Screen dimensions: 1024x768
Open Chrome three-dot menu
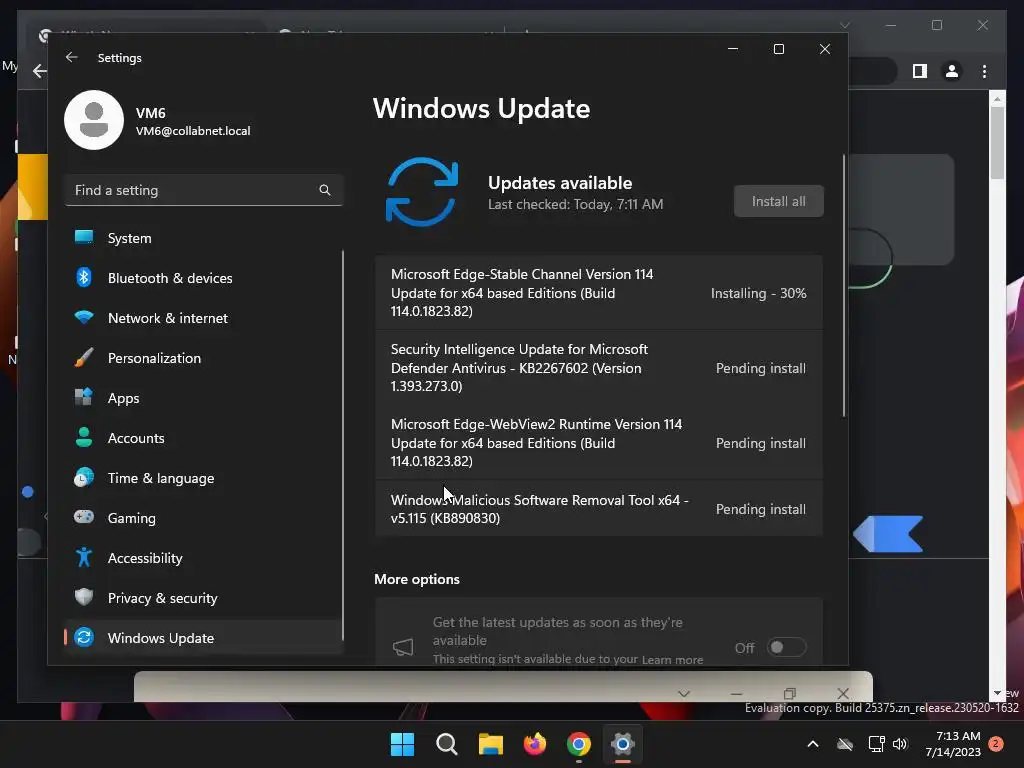[x=984, y=71]
